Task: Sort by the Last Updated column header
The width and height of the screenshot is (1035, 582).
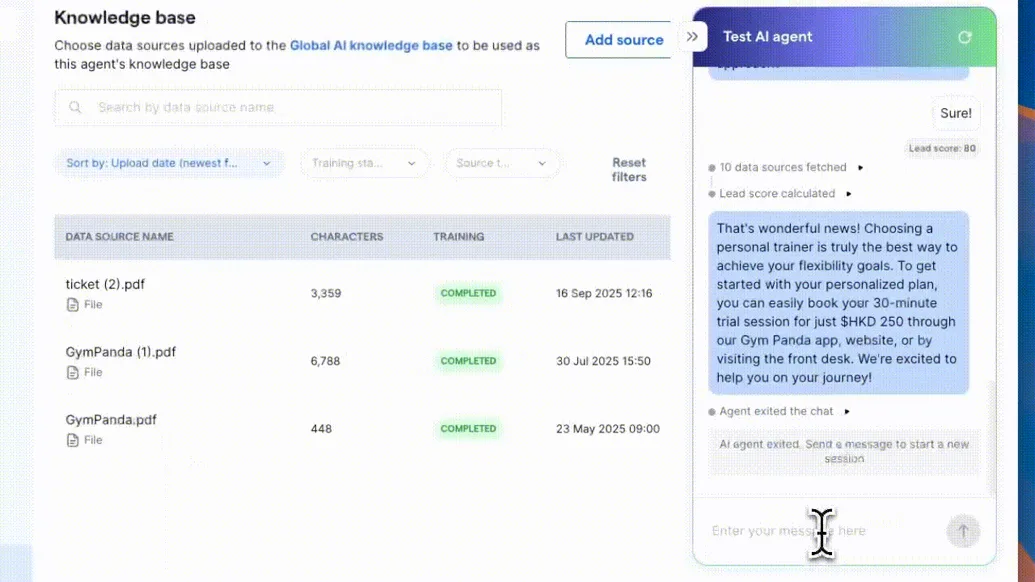Action: point(594,236)
